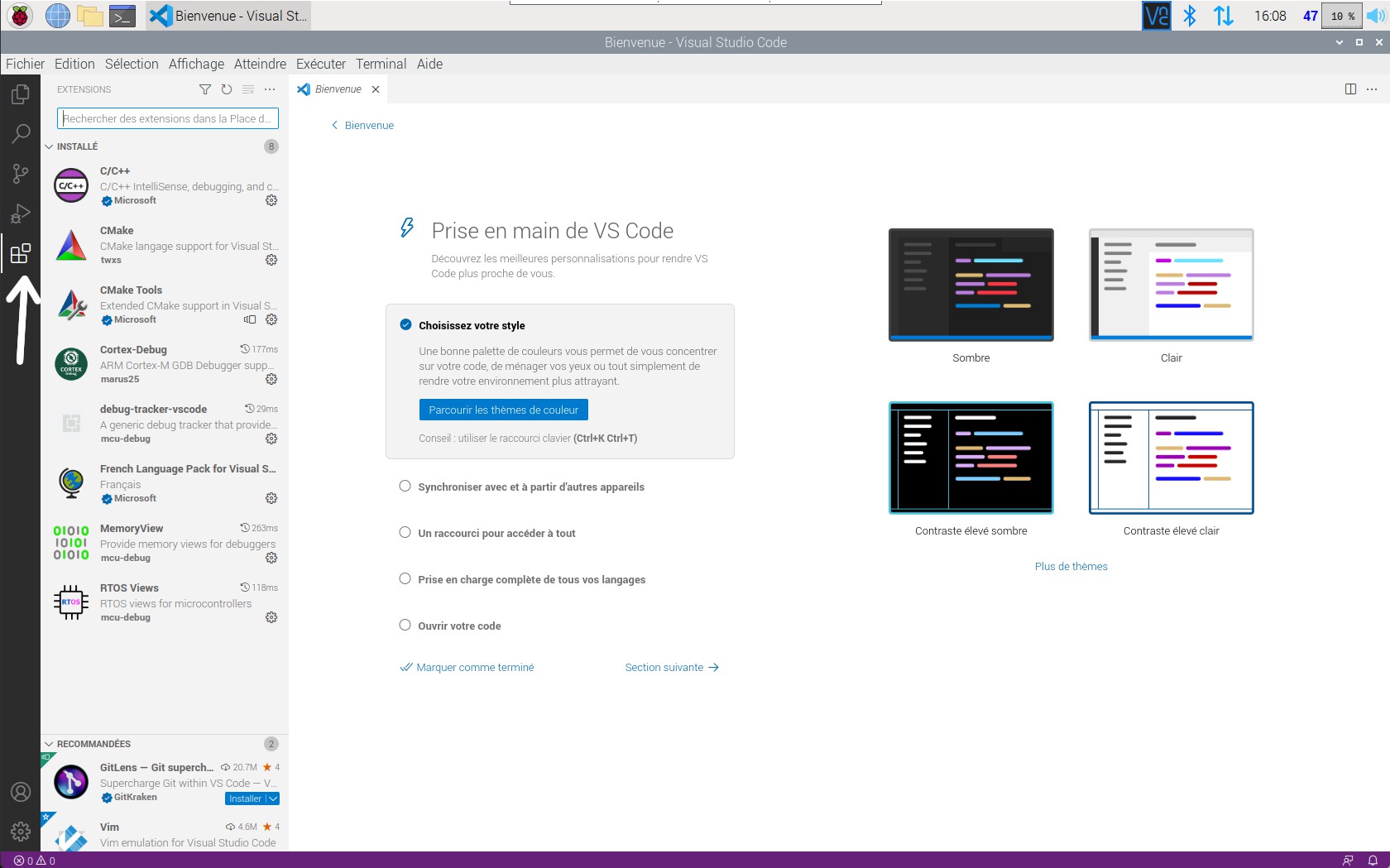Viewport: 1390px width, 868px height.
Task: Choose the Sombre theme preview
Action: pos(971,285)
